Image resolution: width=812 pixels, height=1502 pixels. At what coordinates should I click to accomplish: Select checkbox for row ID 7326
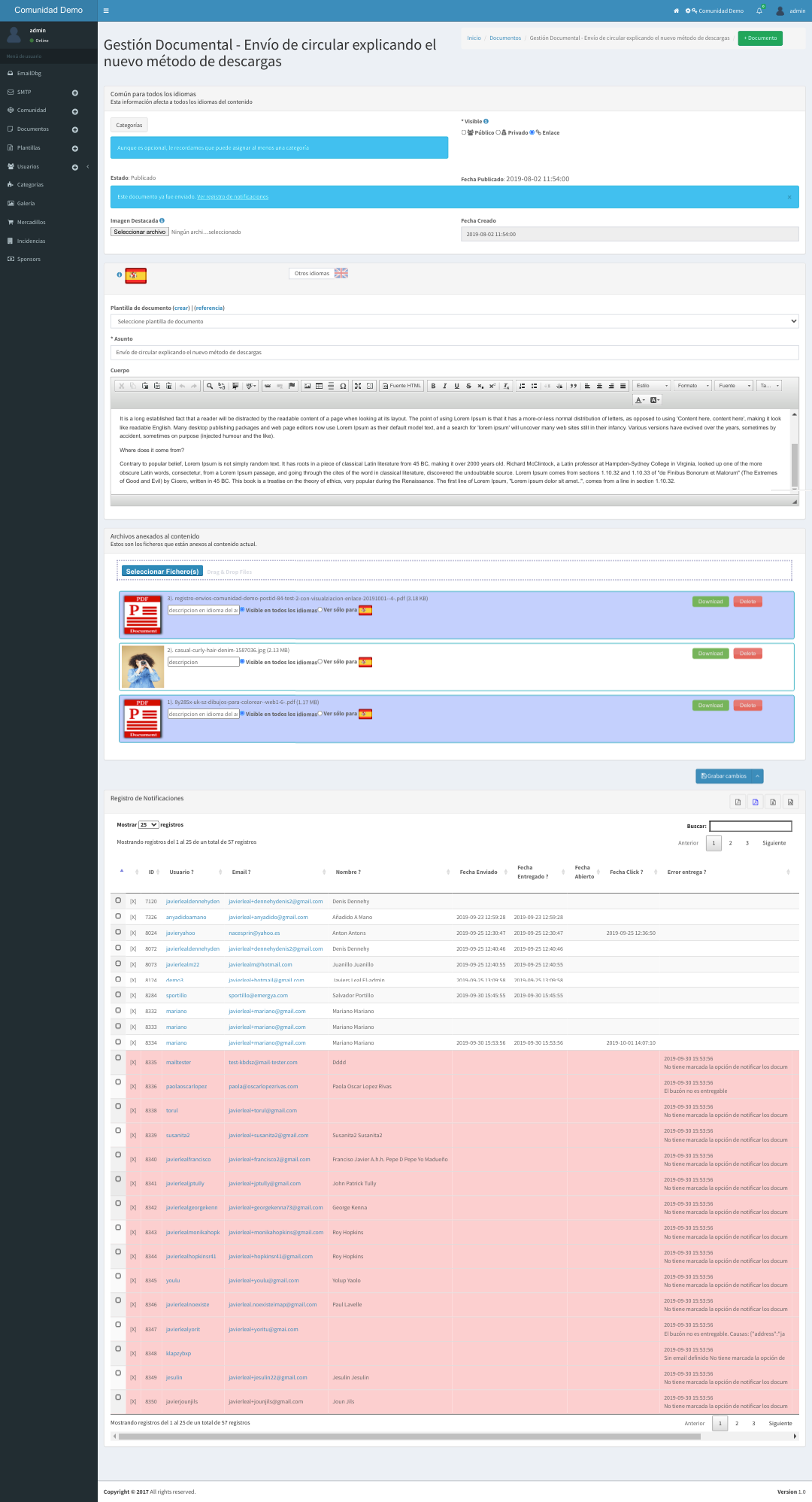pyautogui.click(x=118, y=916)
